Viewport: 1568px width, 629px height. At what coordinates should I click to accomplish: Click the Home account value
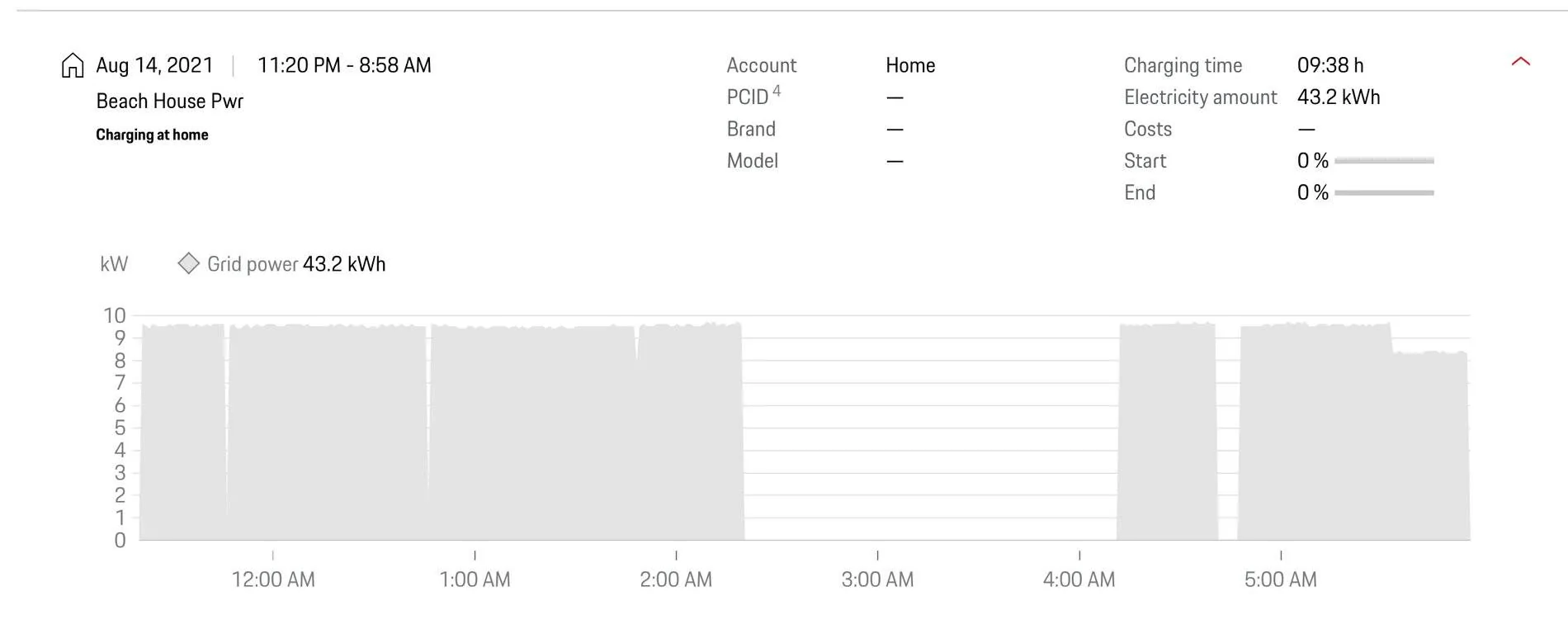click(x=910, y=65)
